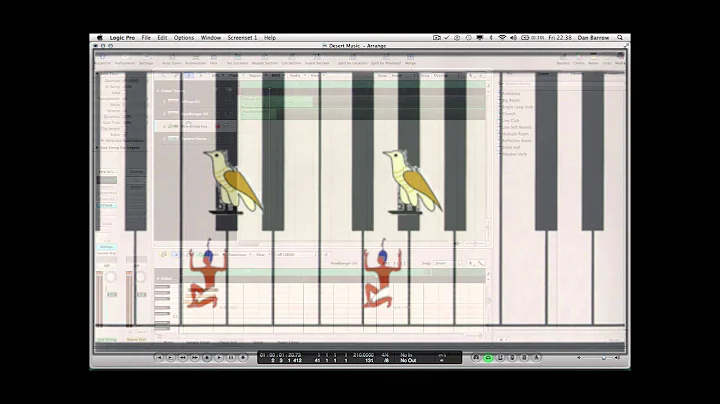Screen dimensions: 720x404
Task: Open the Inspector from the toolbar
Action: pos(102,58)
